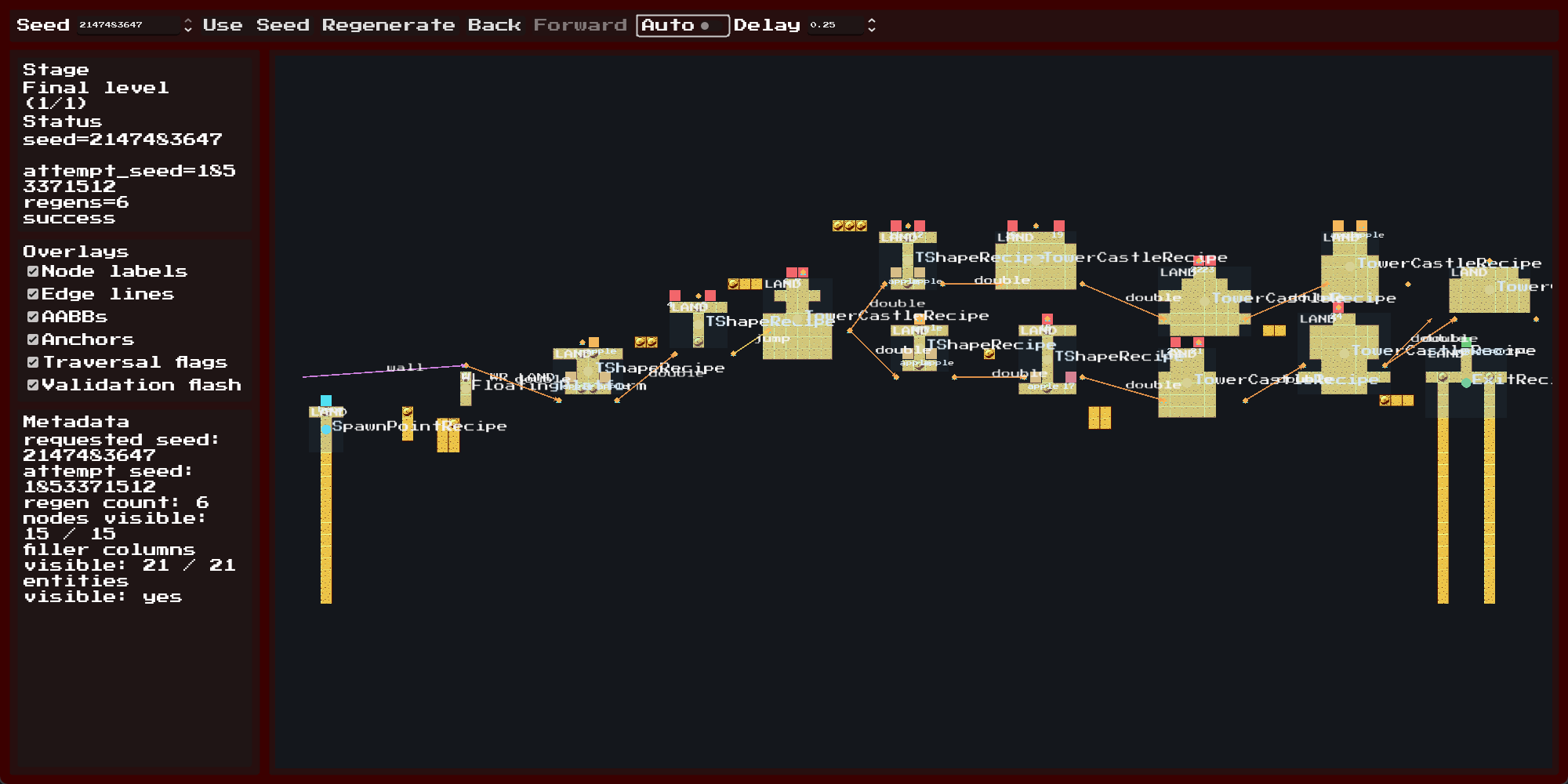Go Back to the previous generation step

(x=494, y=24)
